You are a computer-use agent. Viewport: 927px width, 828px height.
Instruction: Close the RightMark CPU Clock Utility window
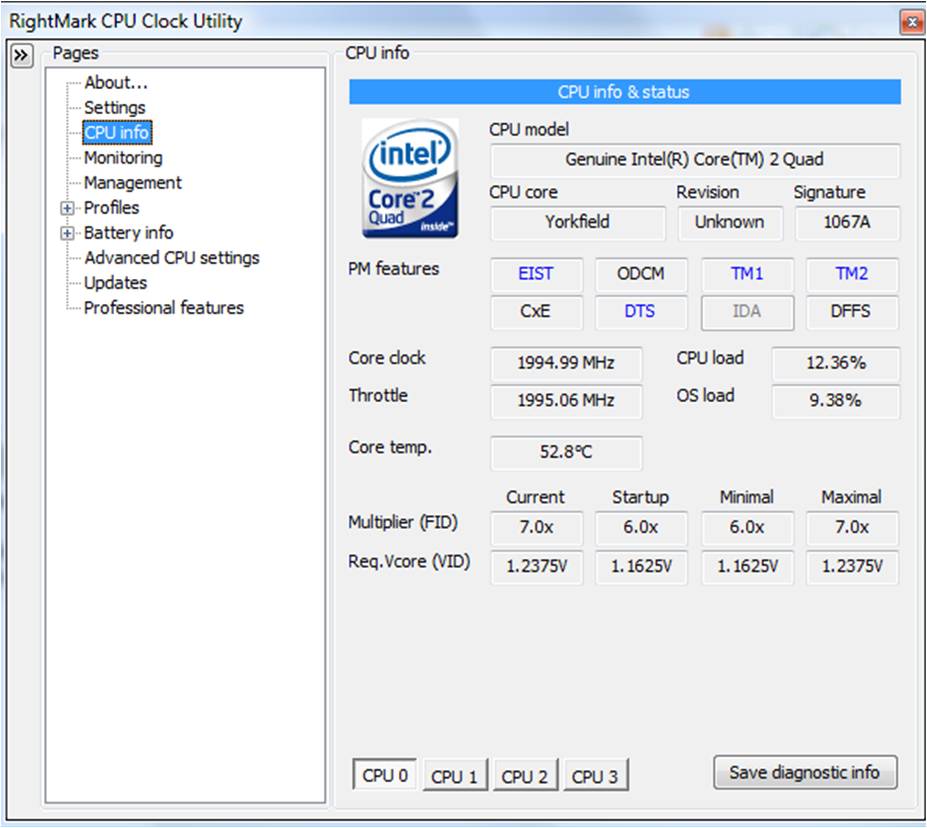click(x=911, y=22)
